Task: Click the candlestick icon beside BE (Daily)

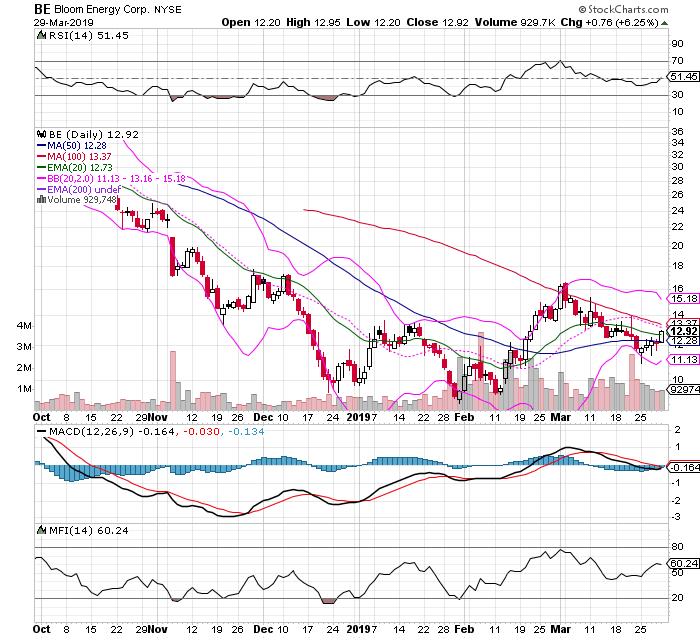Action: click(42, 134)
